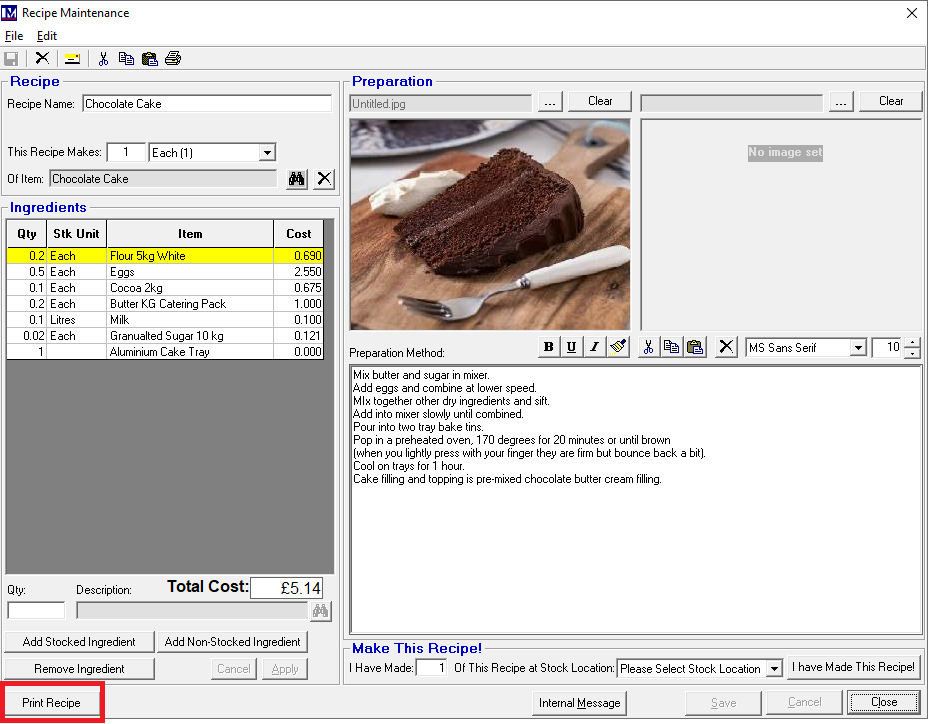929x724 pixels.
Task: Click the binoculars icon next to Description field
Action: (x=321, y=610)
